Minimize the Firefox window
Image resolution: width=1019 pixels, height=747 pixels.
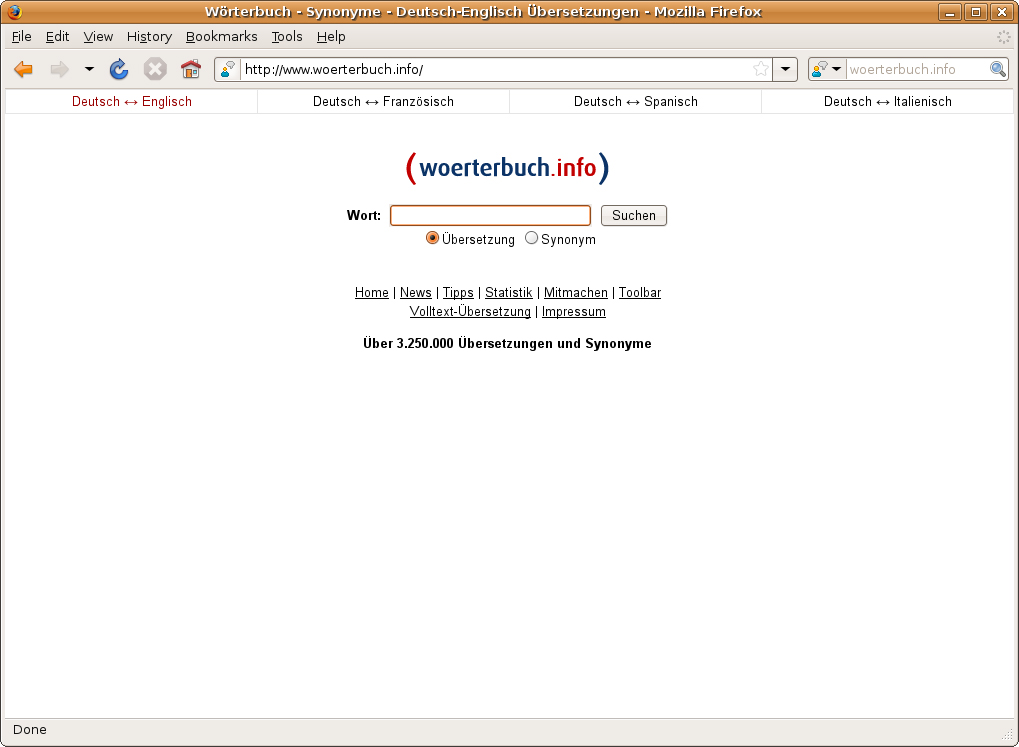[x=949, y=12]
